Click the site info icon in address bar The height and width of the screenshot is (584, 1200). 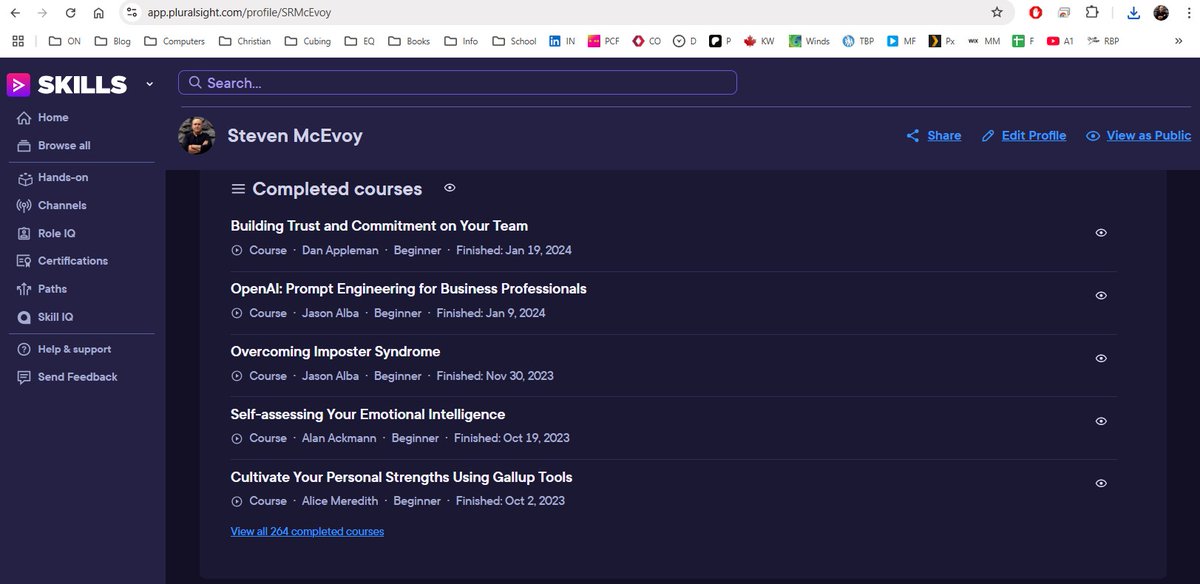click(131, 13)
